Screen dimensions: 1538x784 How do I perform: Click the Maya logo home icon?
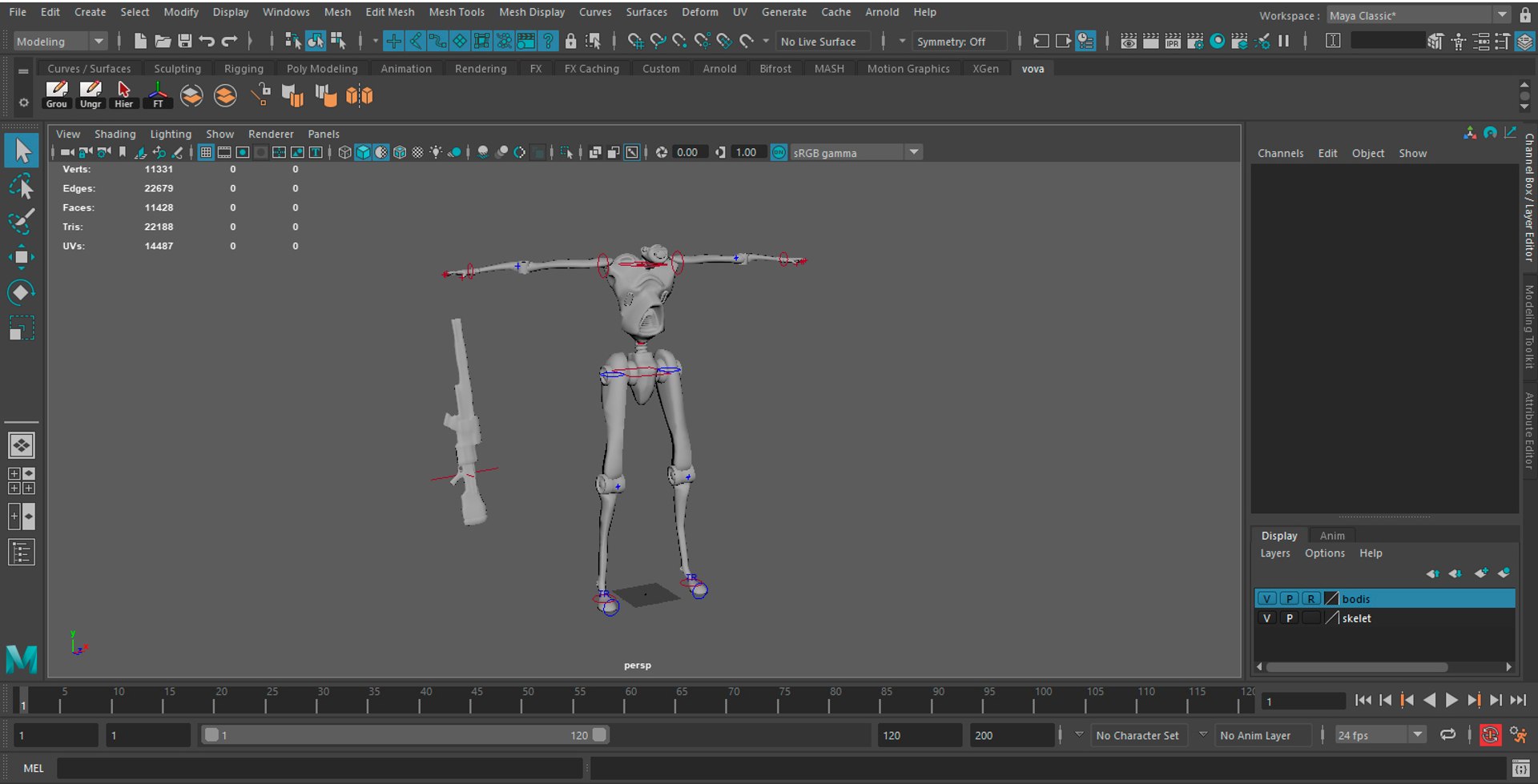(22, 659)
